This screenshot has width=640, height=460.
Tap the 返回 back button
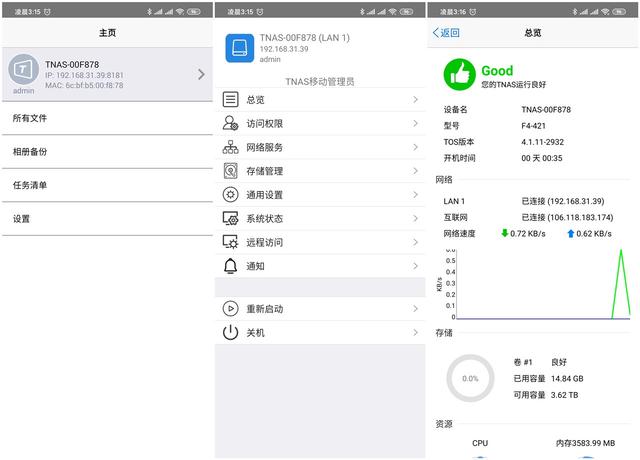click(x=446, y=33)
